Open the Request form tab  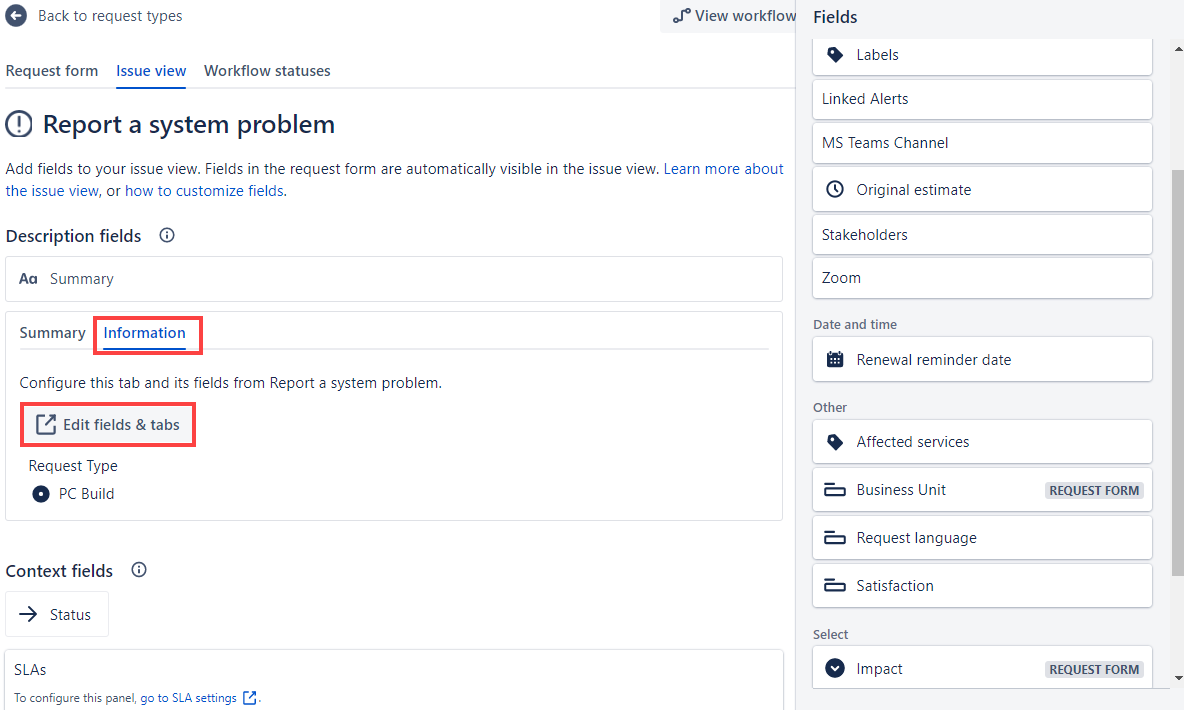tap(52, 71)
